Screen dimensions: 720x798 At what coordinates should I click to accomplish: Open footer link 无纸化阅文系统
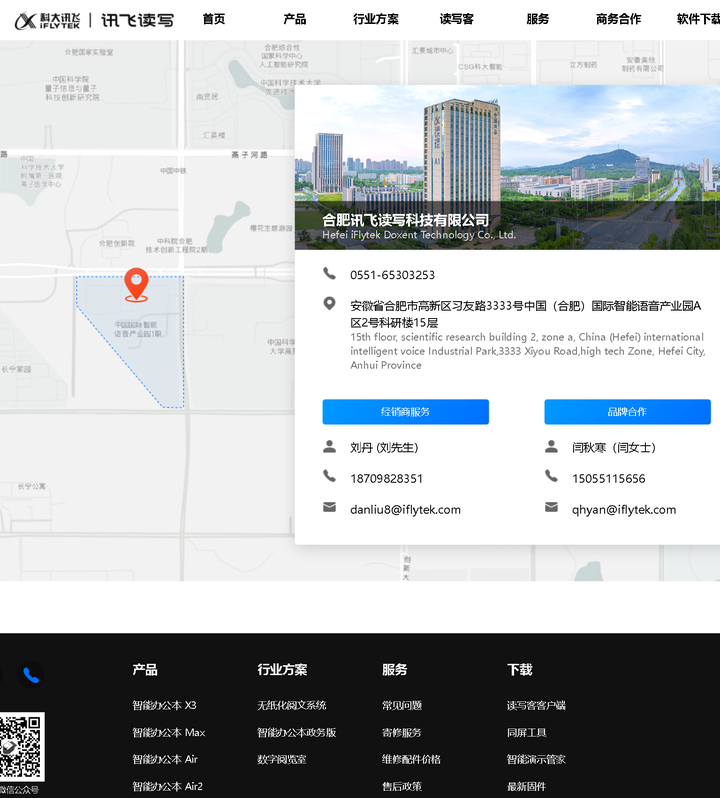pos(292,705)
